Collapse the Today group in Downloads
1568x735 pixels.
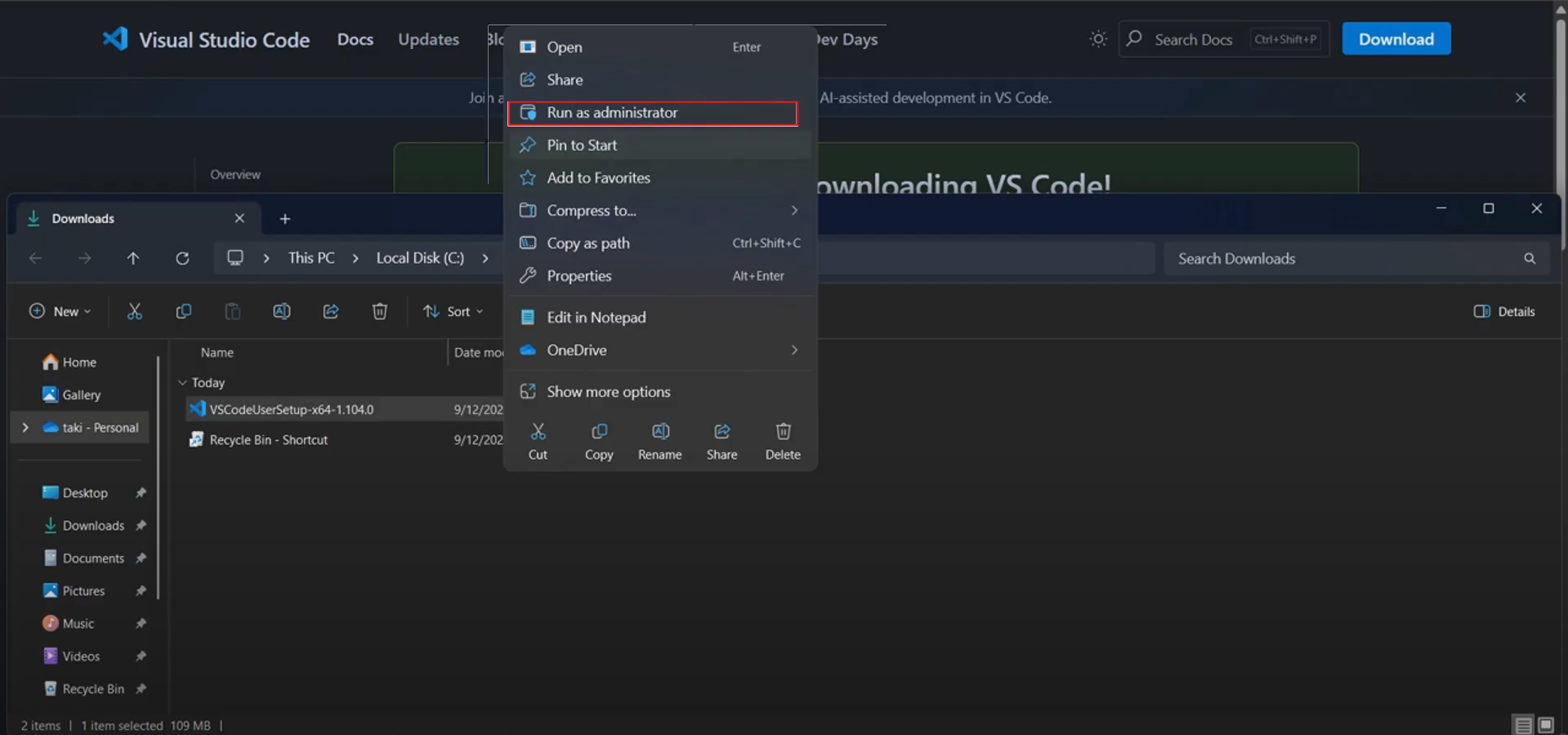point(183,382)
